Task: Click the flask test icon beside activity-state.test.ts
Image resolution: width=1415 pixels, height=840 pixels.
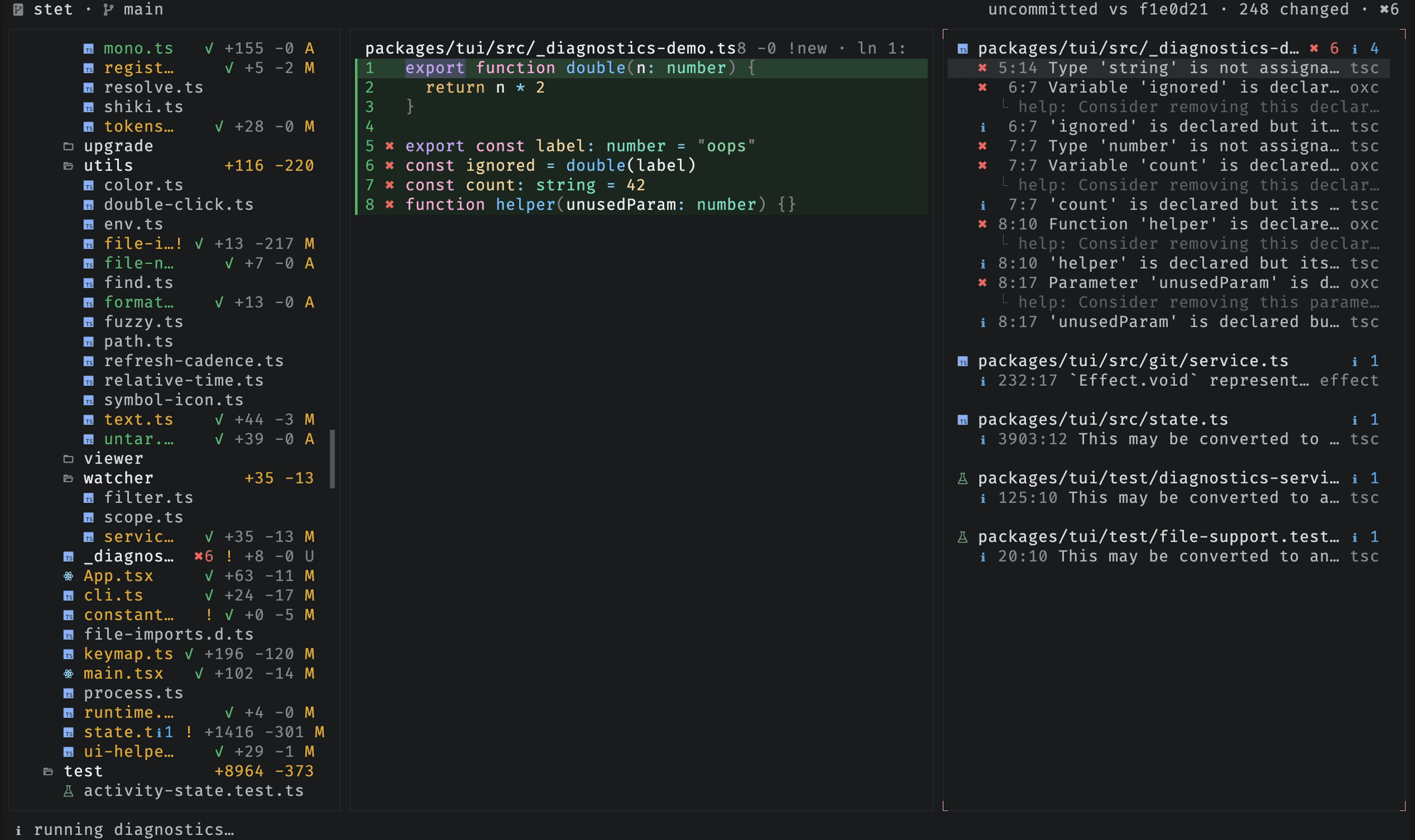Action: point(69,791)
